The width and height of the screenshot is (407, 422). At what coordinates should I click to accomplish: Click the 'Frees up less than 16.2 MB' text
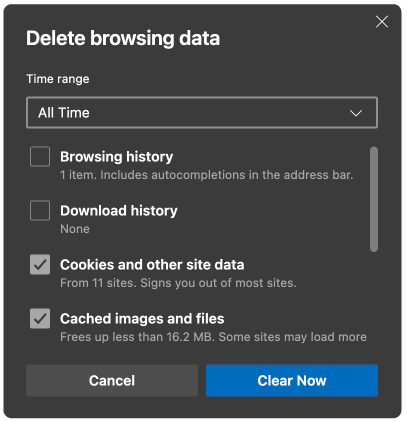(213, 337)
